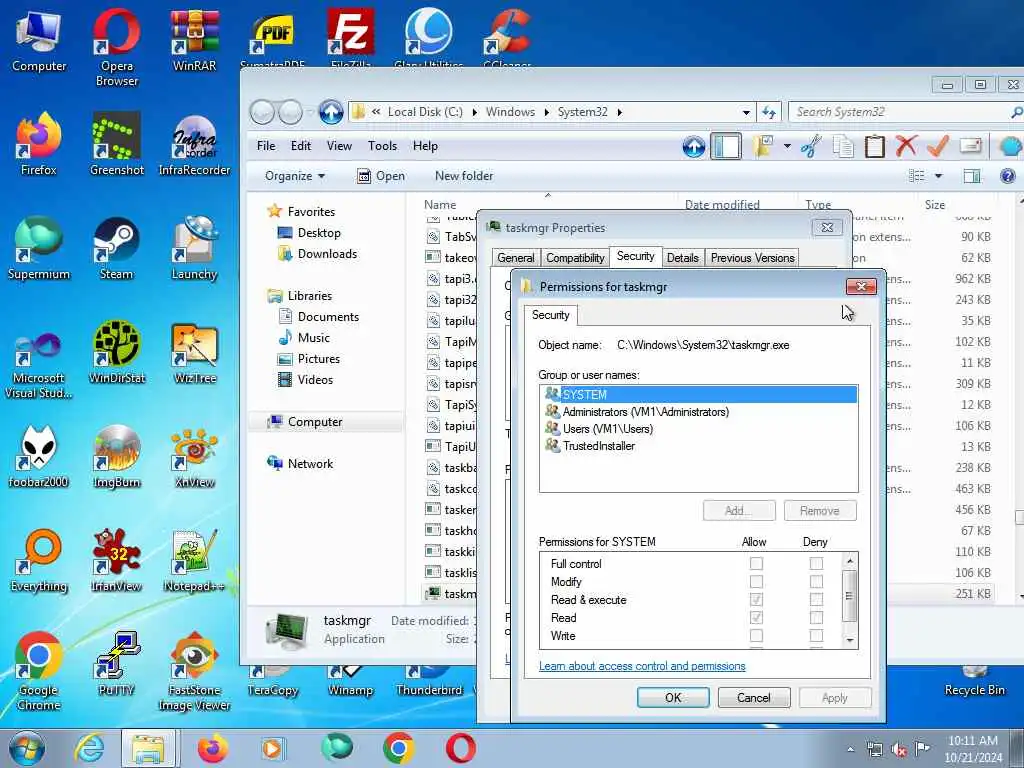Click the Explorer Up arrow next to Back/Forward
1024x768 pixels.
tap(331, 112)
